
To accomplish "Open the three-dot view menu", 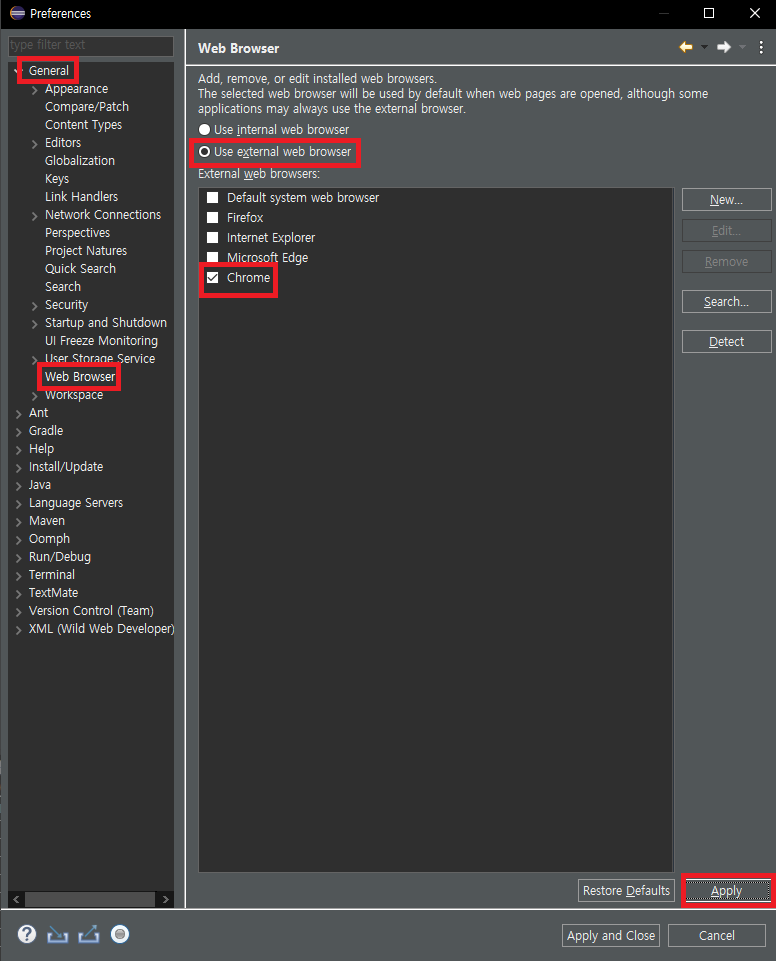I will [761, 47].
